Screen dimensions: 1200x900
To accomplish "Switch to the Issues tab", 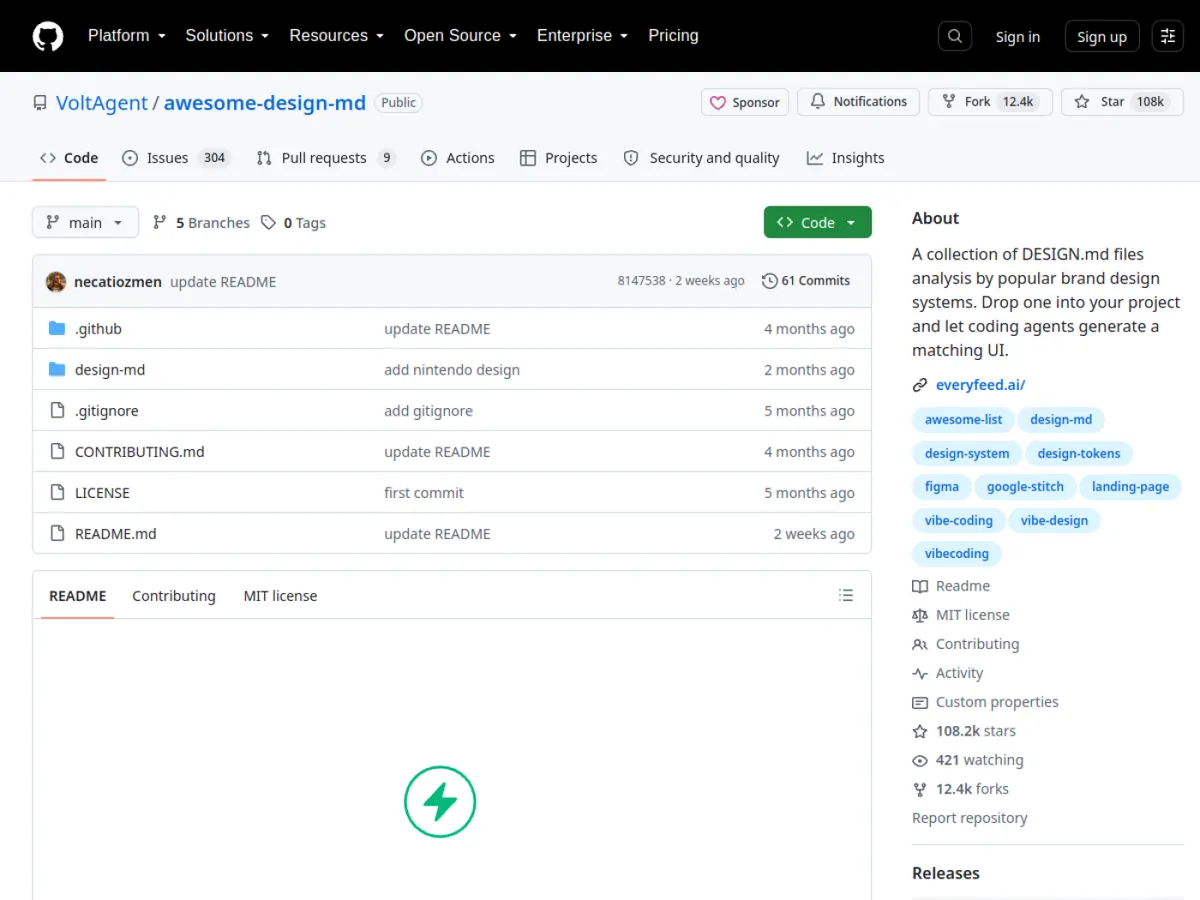I will point(176,158).
